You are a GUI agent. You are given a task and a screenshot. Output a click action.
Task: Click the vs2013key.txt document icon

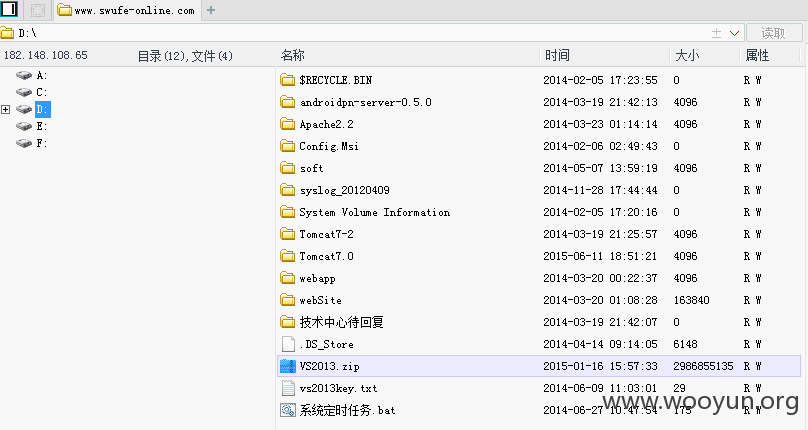pos(288,388)
